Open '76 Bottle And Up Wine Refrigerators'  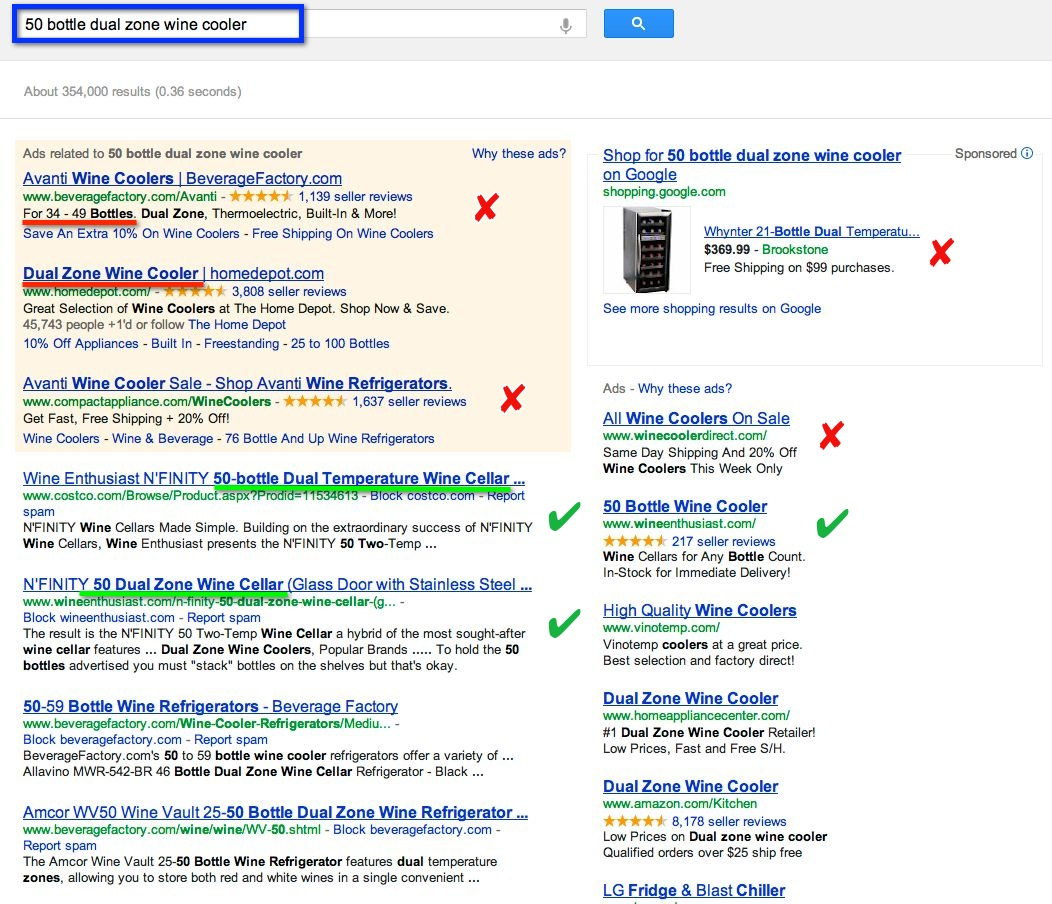pyautogui.click(x=329, y=439)
